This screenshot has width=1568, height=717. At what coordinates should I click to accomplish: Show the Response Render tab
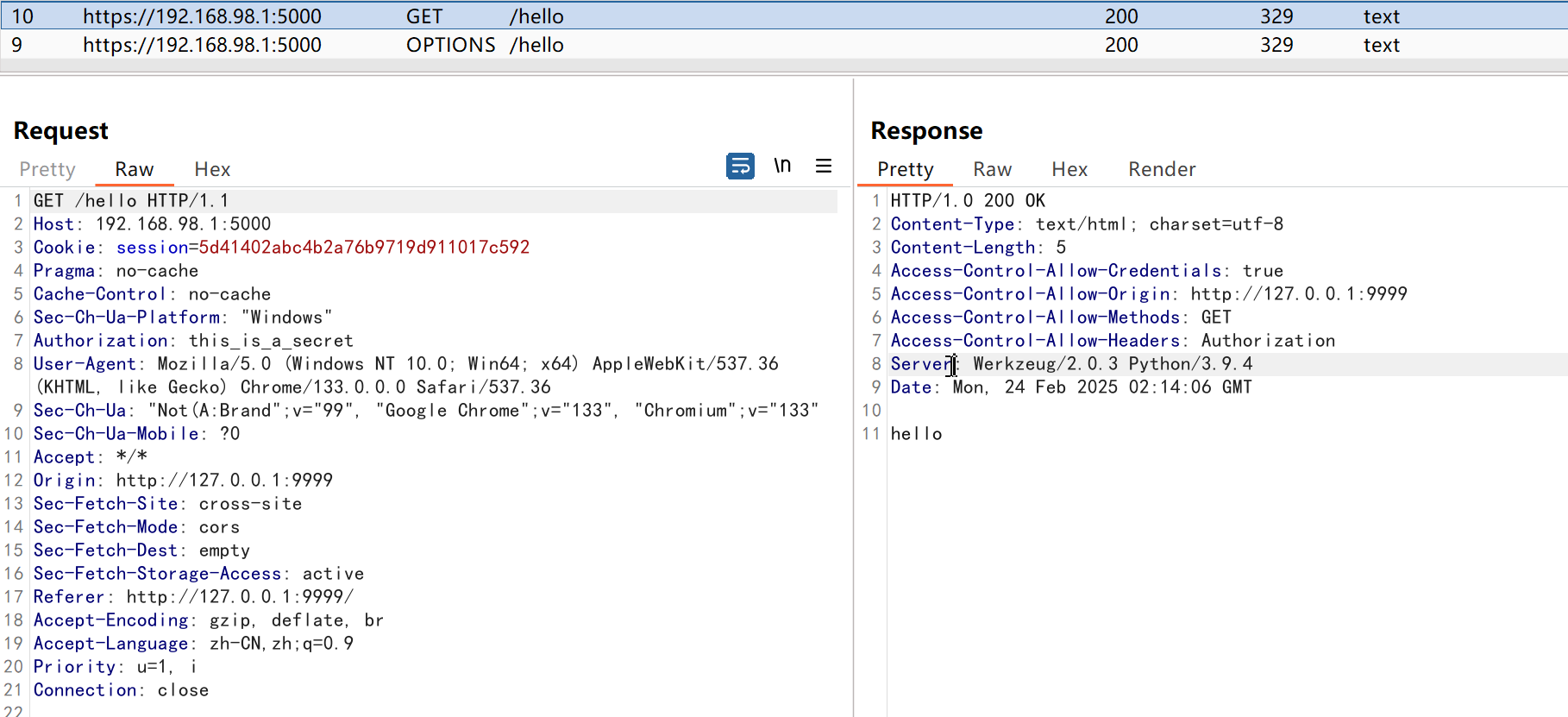point(1162,169)
